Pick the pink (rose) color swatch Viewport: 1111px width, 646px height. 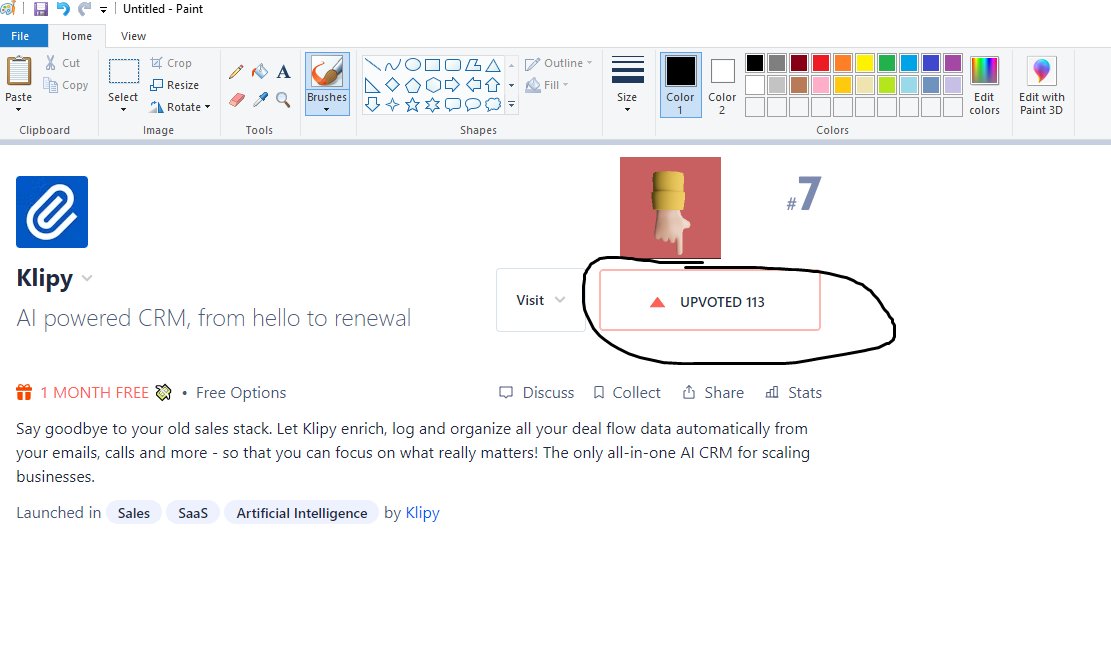821,85
